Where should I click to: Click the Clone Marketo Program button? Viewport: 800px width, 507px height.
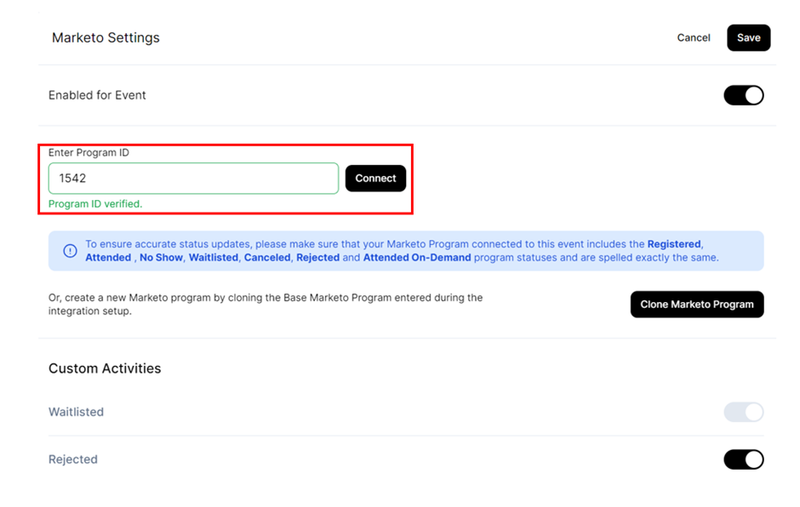[x=697, y=305]
